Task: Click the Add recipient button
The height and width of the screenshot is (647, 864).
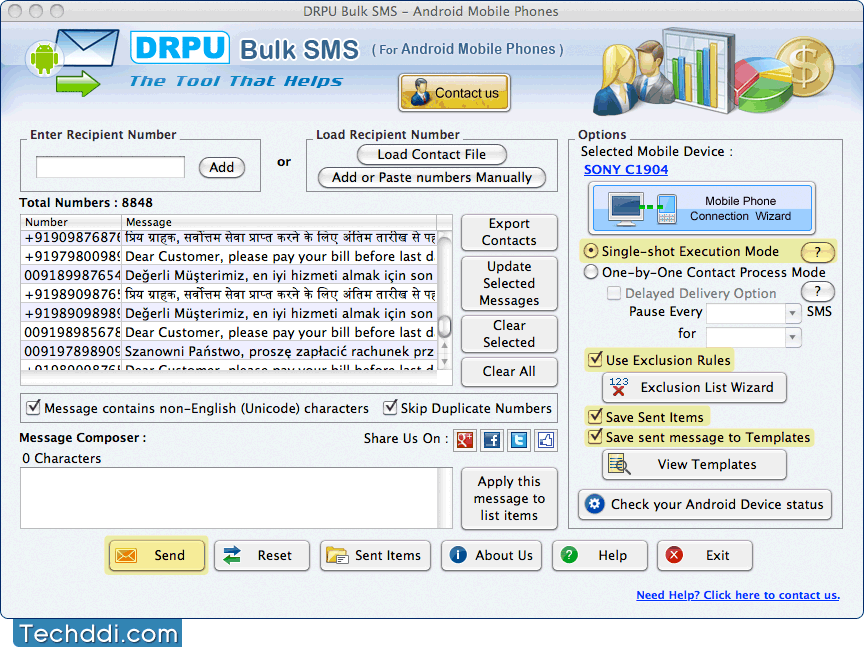Action: pyautogui.click(x=222, y=167)
